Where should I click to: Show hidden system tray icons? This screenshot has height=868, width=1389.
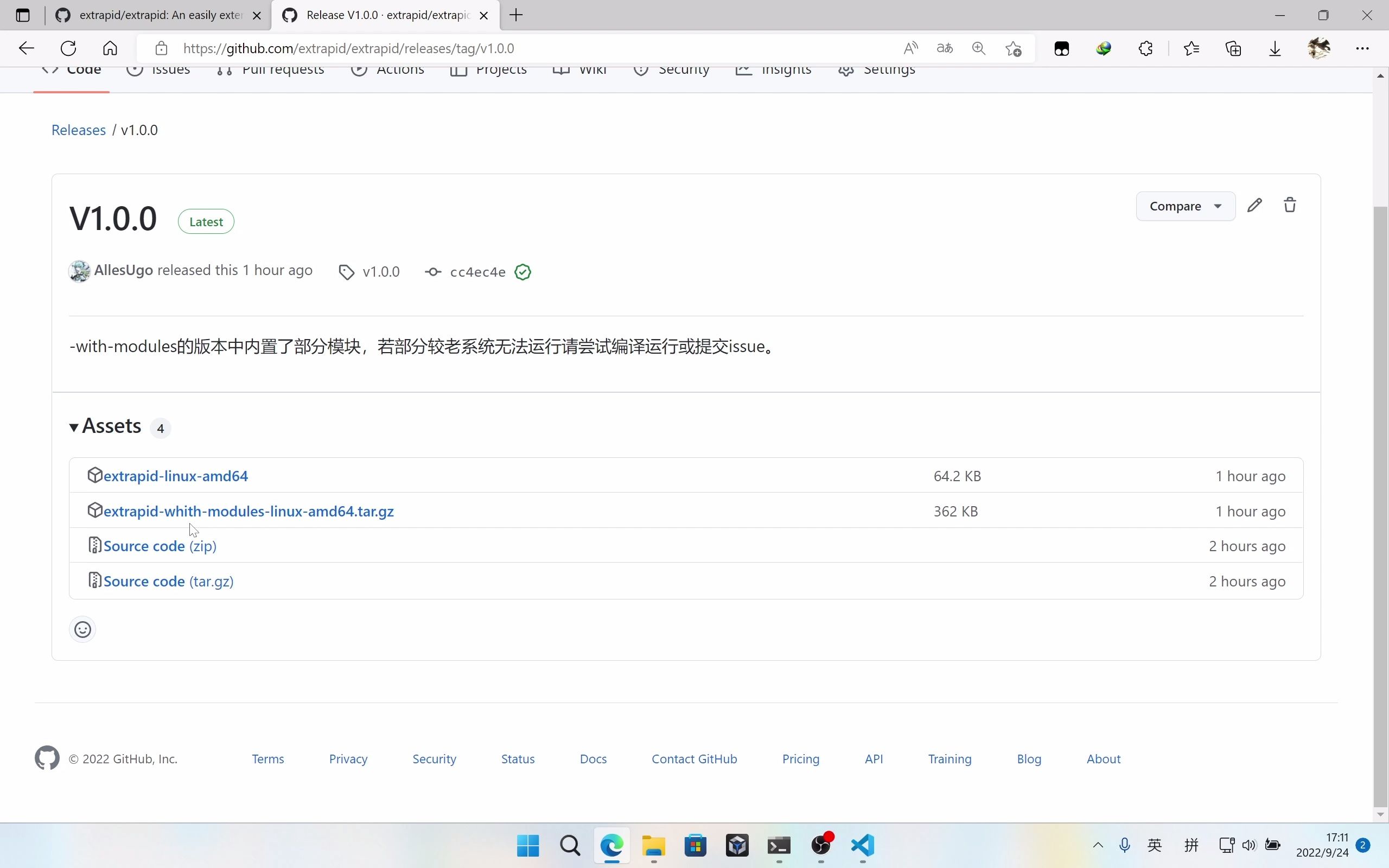click(1098, 845)
